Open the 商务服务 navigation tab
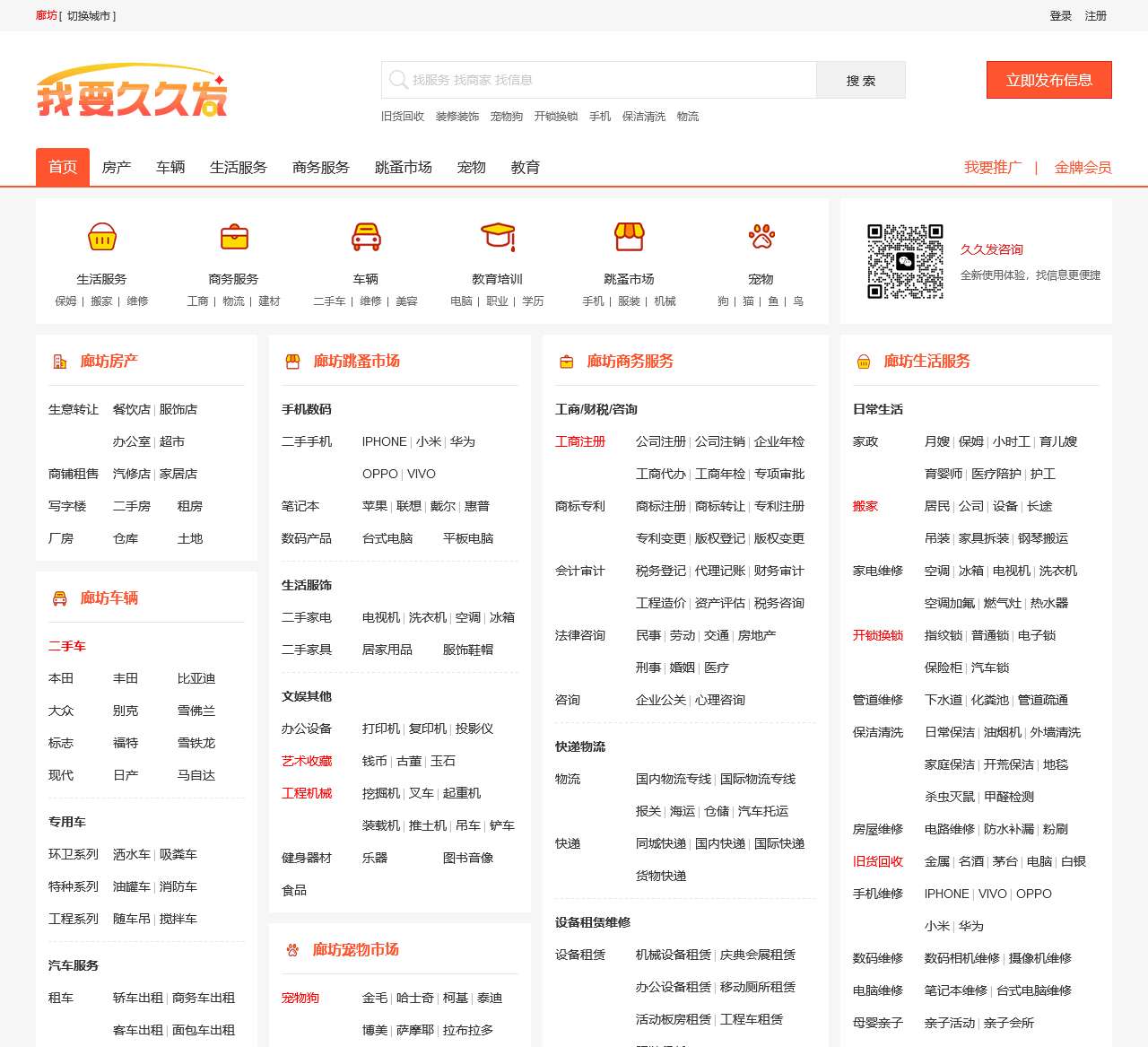This screenshot has width=1148, height=1047. pyautogui.click(x=321, y=167)
